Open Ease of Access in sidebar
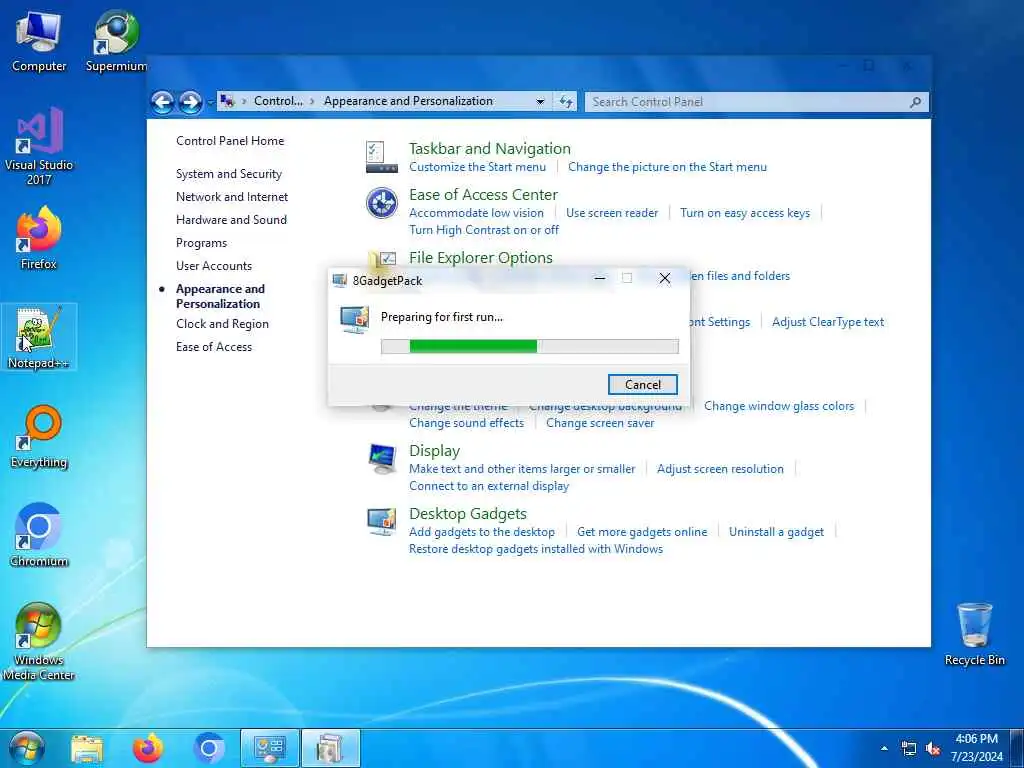 pyautogui.click(x=214, y=347)
